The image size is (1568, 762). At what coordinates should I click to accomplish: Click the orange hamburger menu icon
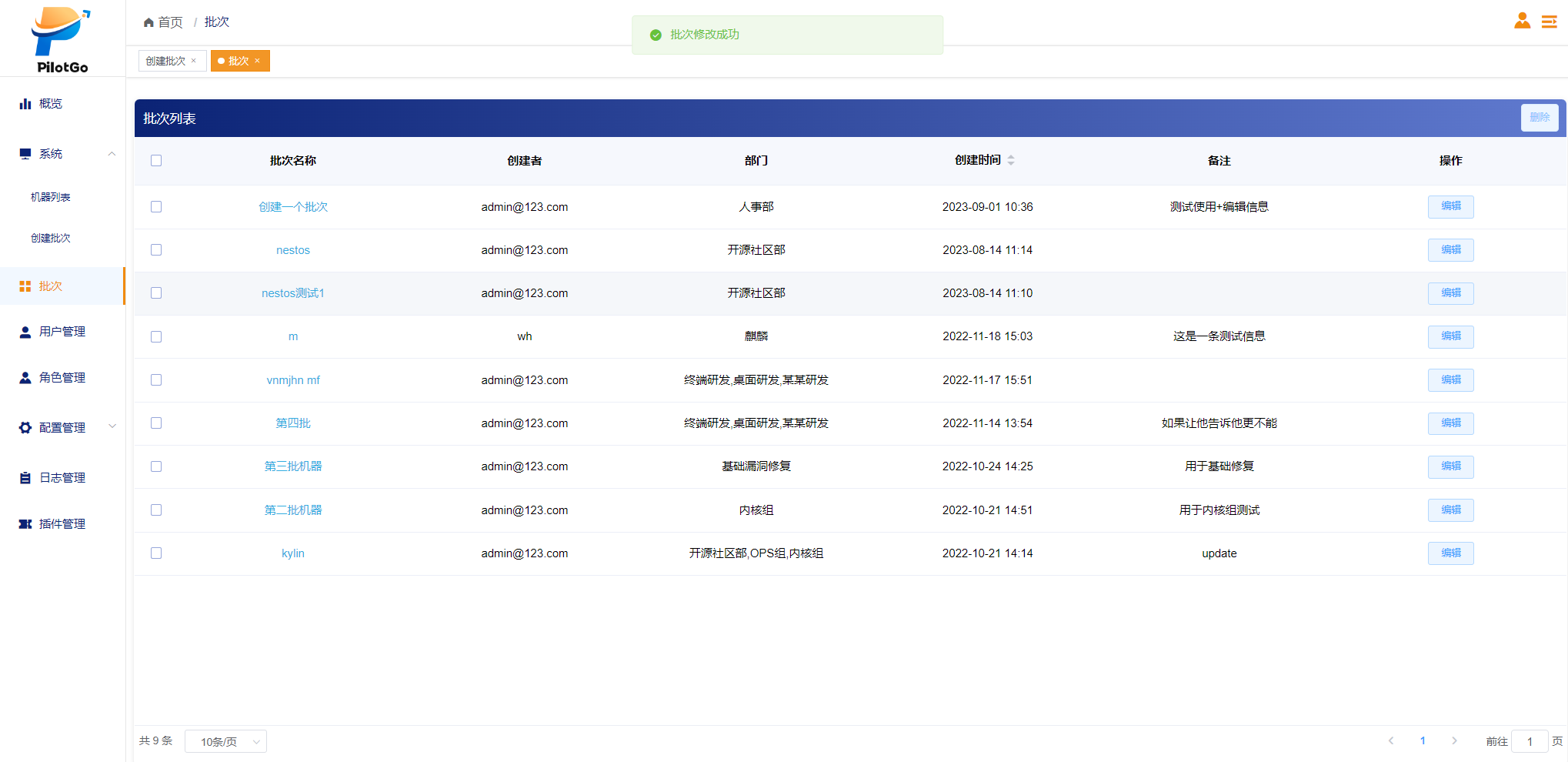[x=1549, y=22]
